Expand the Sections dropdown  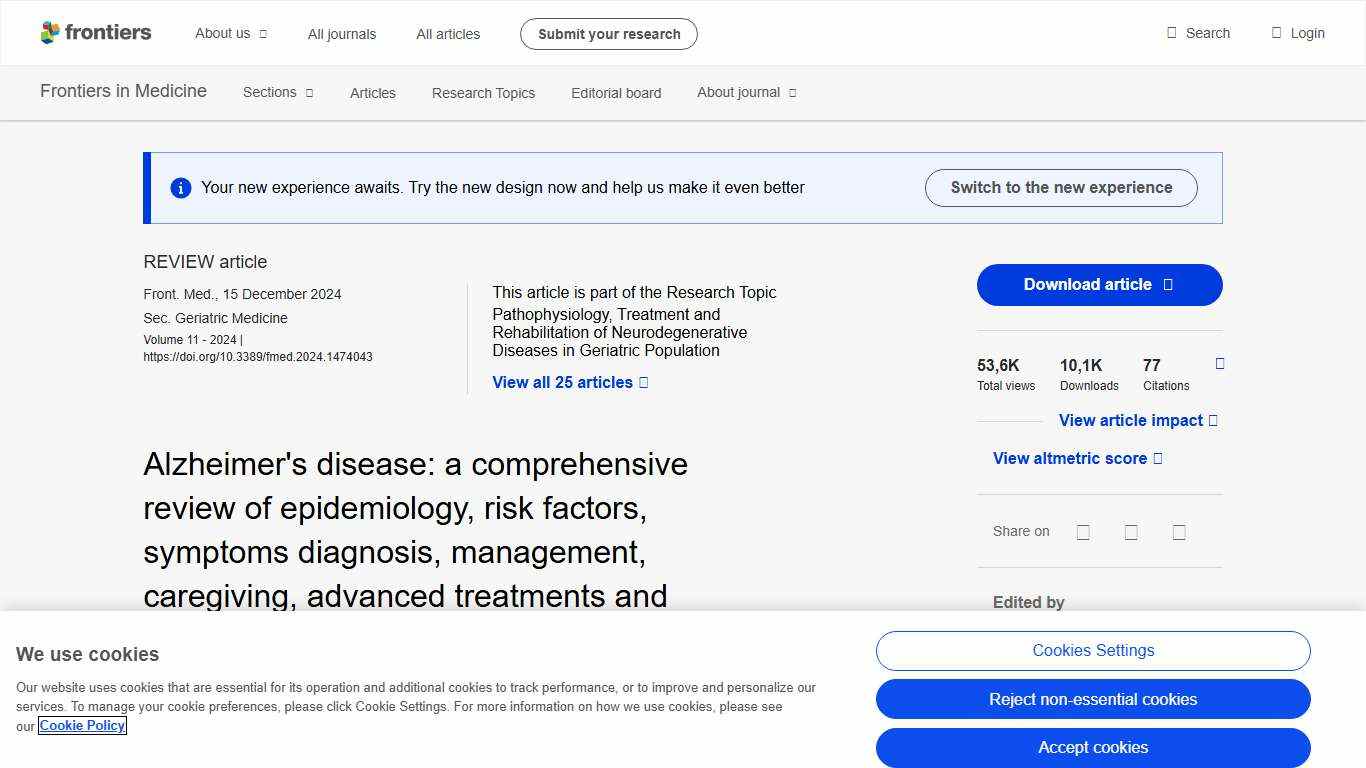[x=277, y=92]
